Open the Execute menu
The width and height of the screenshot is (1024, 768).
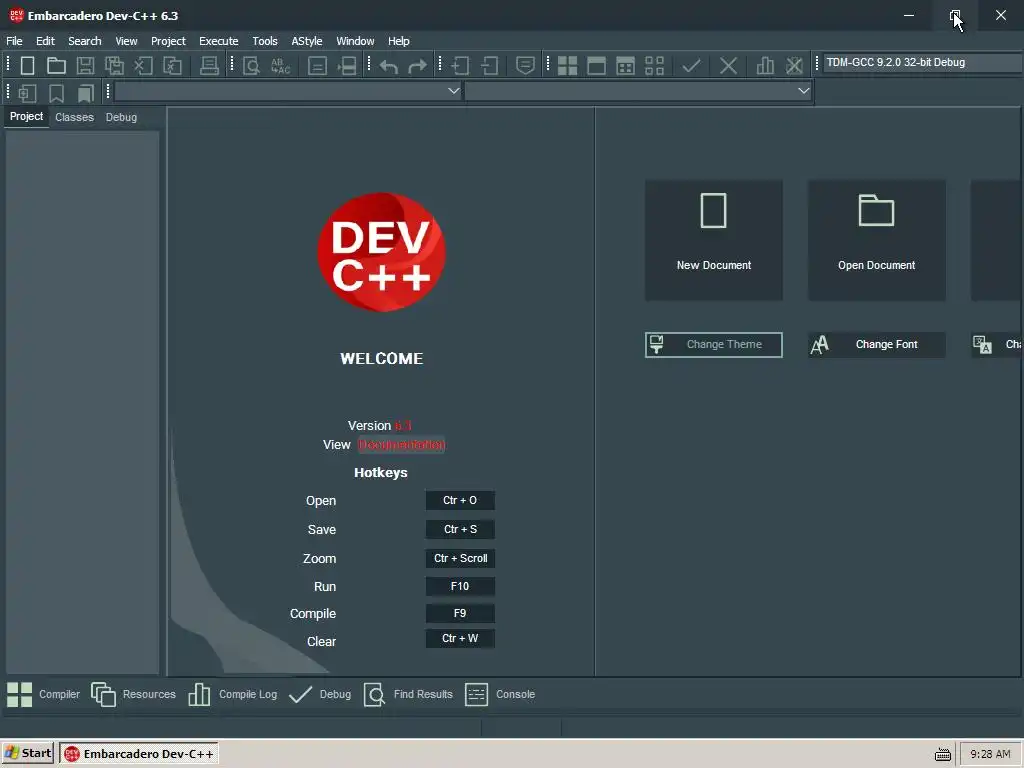coord(219,40)
